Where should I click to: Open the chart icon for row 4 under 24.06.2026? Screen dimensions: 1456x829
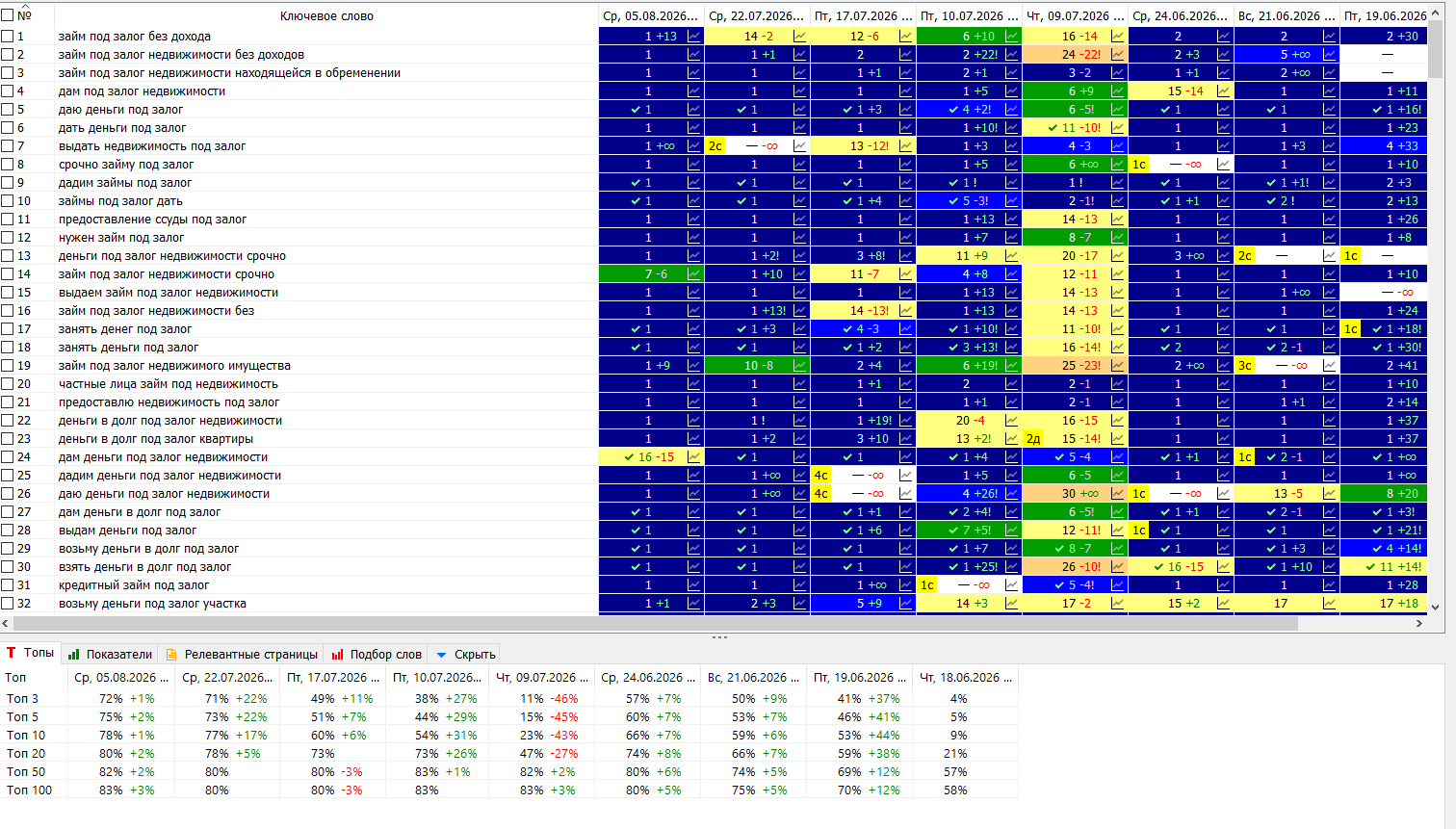[x=1224, y=91]
